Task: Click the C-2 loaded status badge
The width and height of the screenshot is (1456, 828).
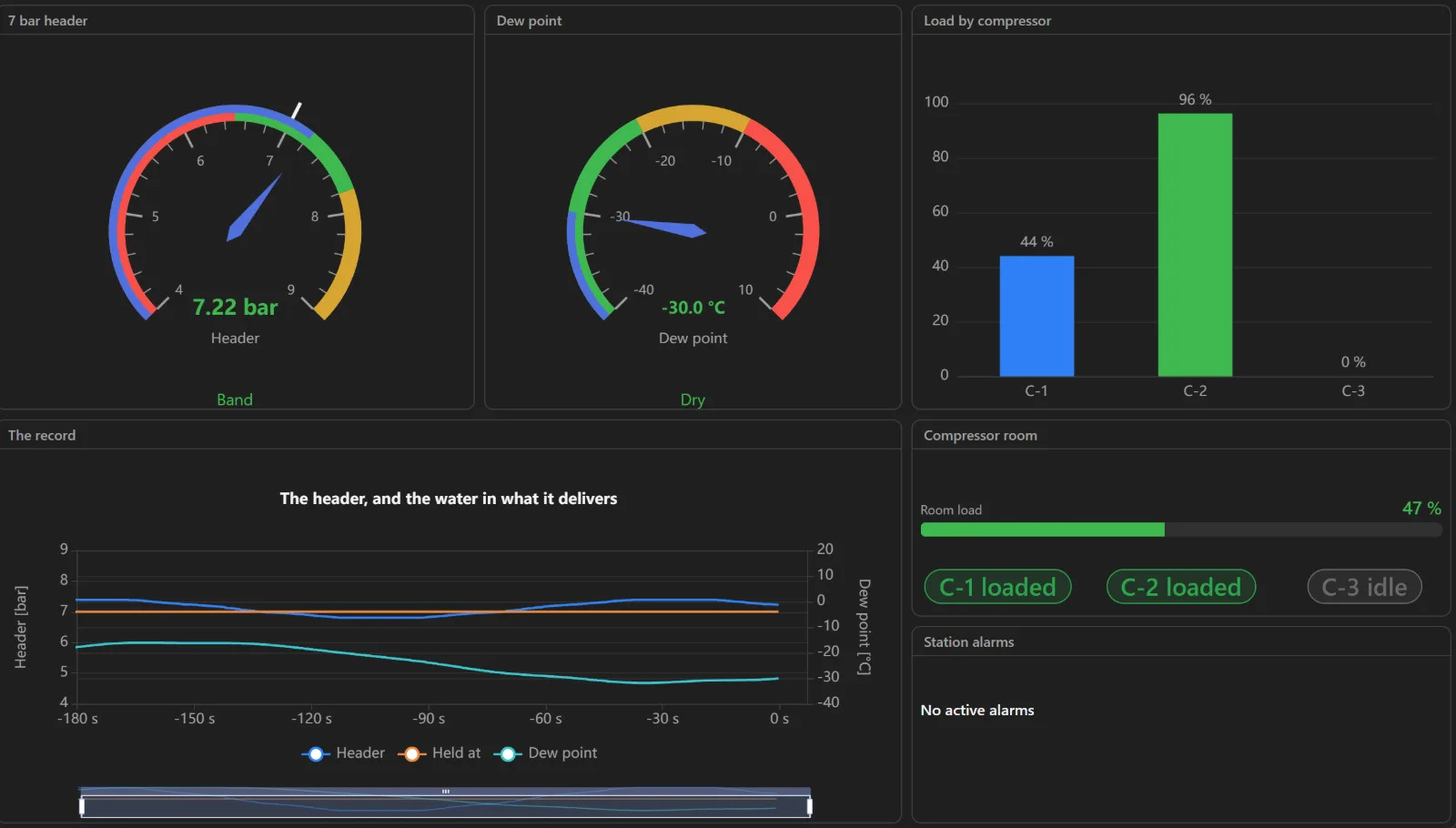Action: (x=1181, y=587)
